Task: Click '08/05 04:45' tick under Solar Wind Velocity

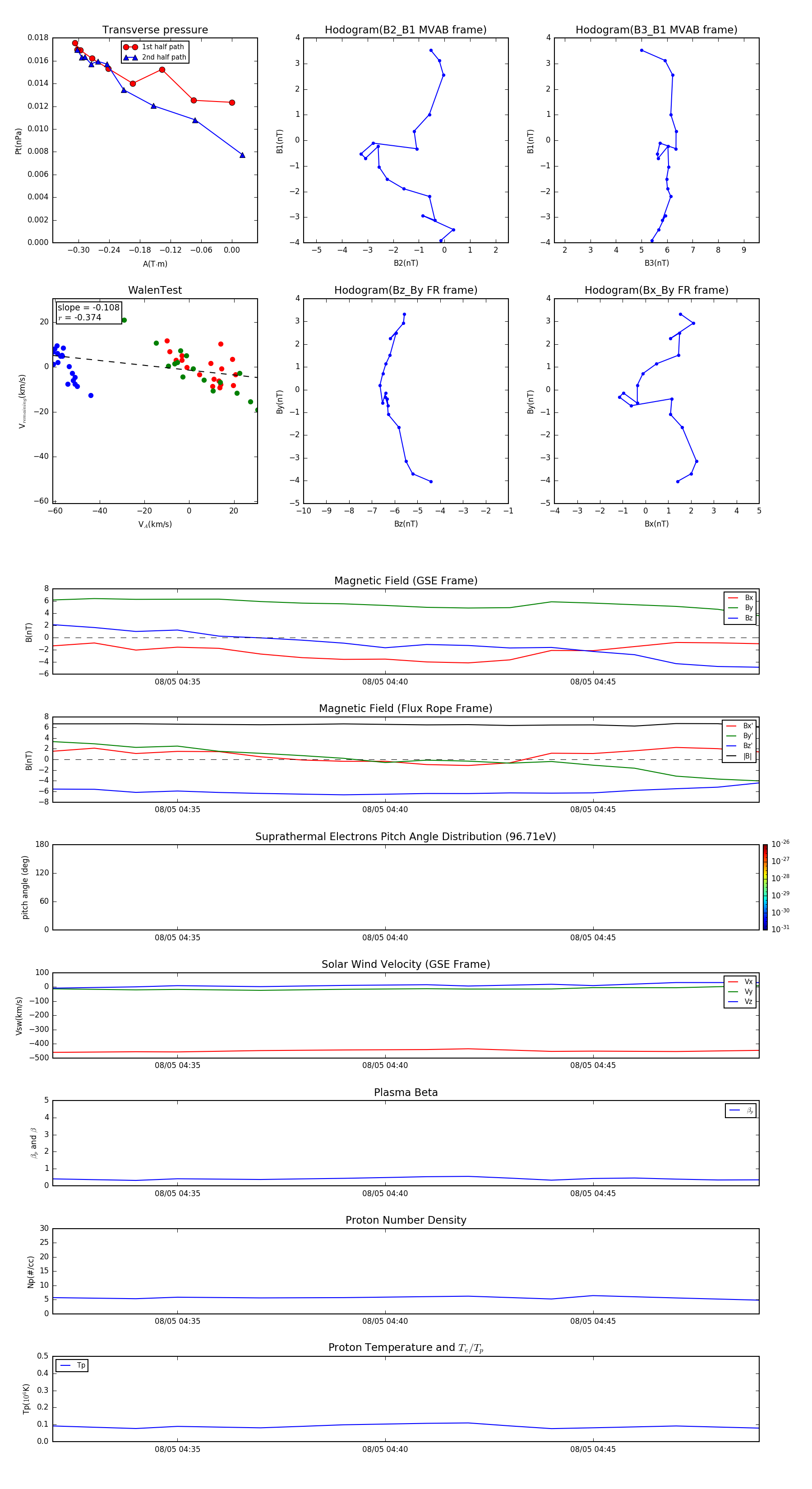Action: point(593,1065)
